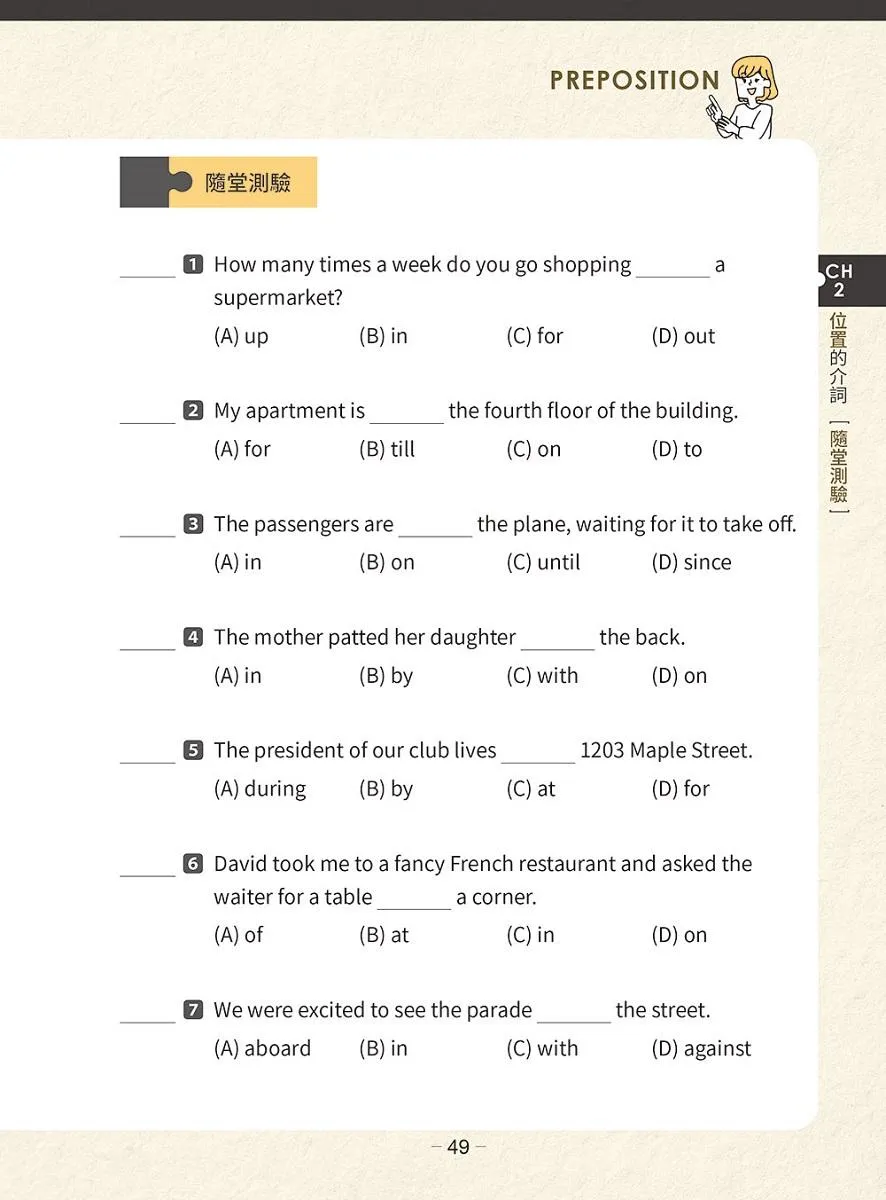Image resolution: width=886 pixels, height=1200 pixels.
Task: Choose (C) at for Maple Street question
Action: coord(531,789)
